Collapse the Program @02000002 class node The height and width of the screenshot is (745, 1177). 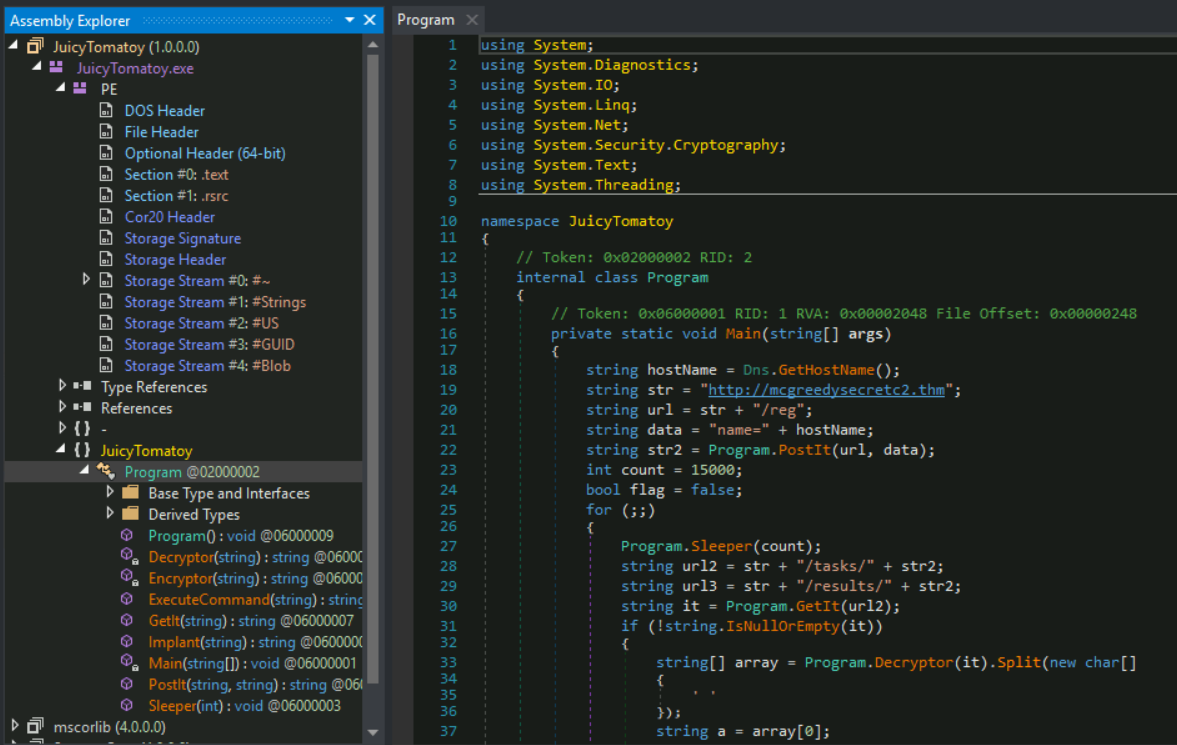click(85, 470)
